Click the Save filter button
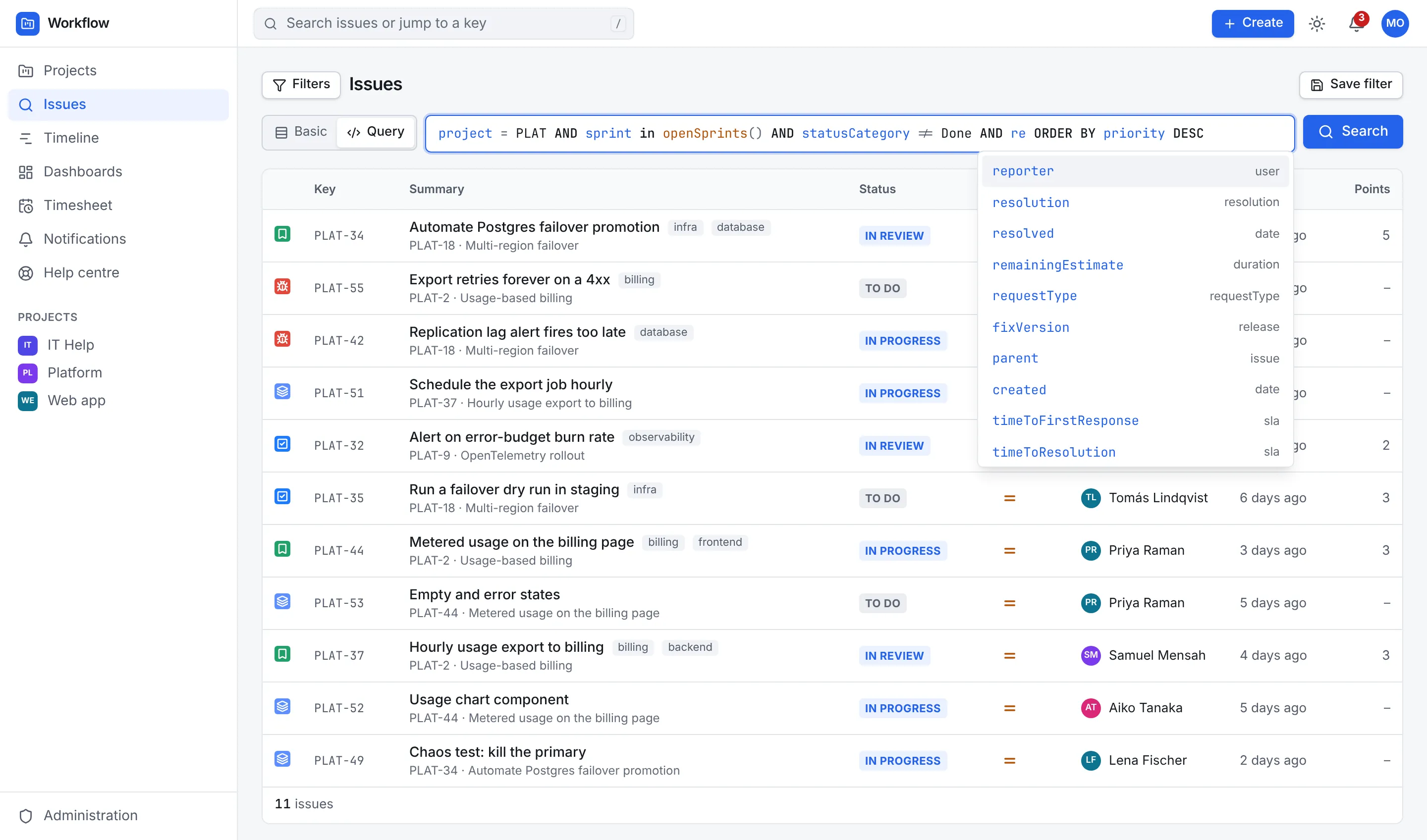 coord(1351,85)
